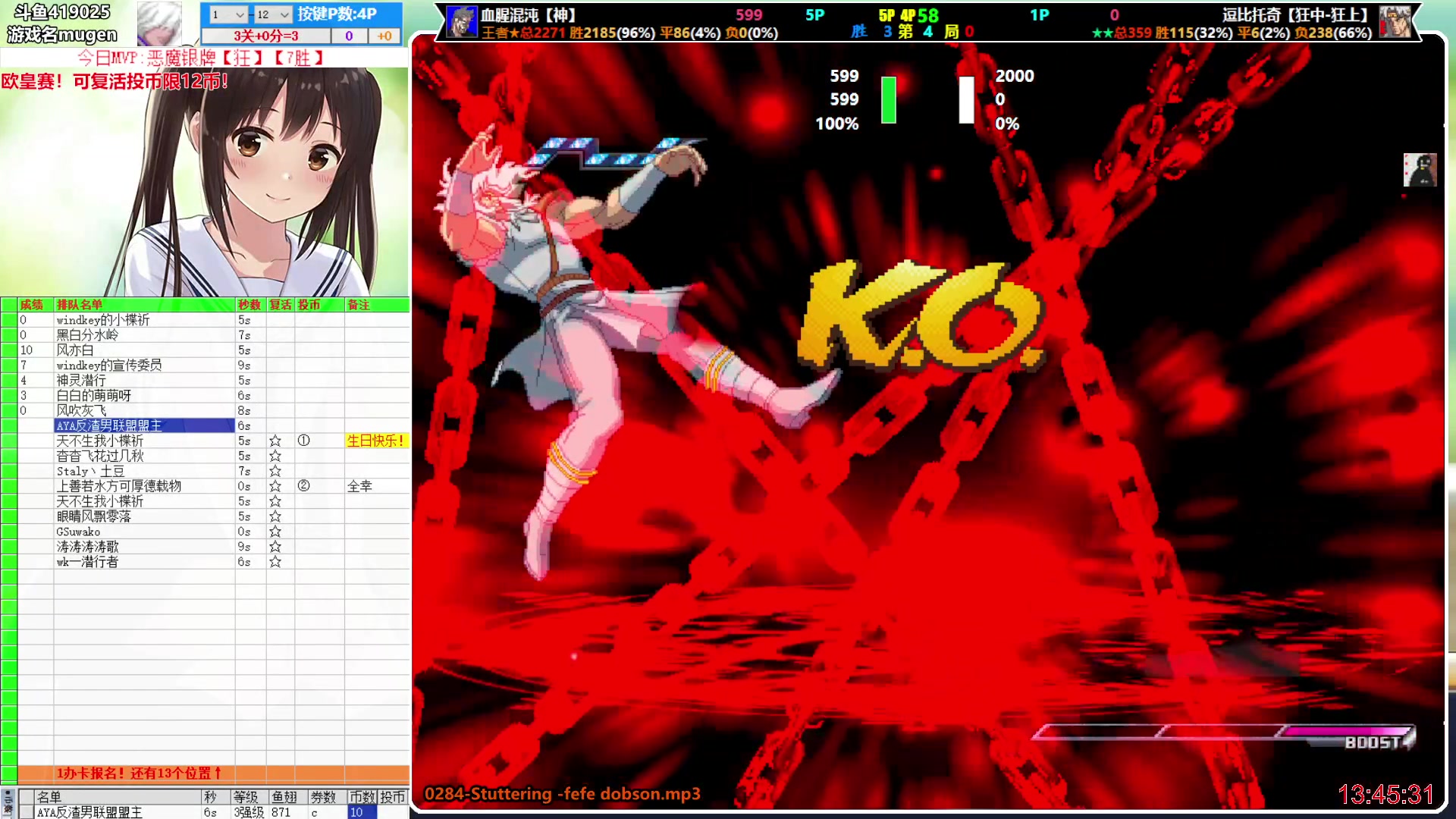Screen dimensions: 1456x819
Task: Click the 血腥混沌 player portrait icon
Action: click(x=461, y=22)
